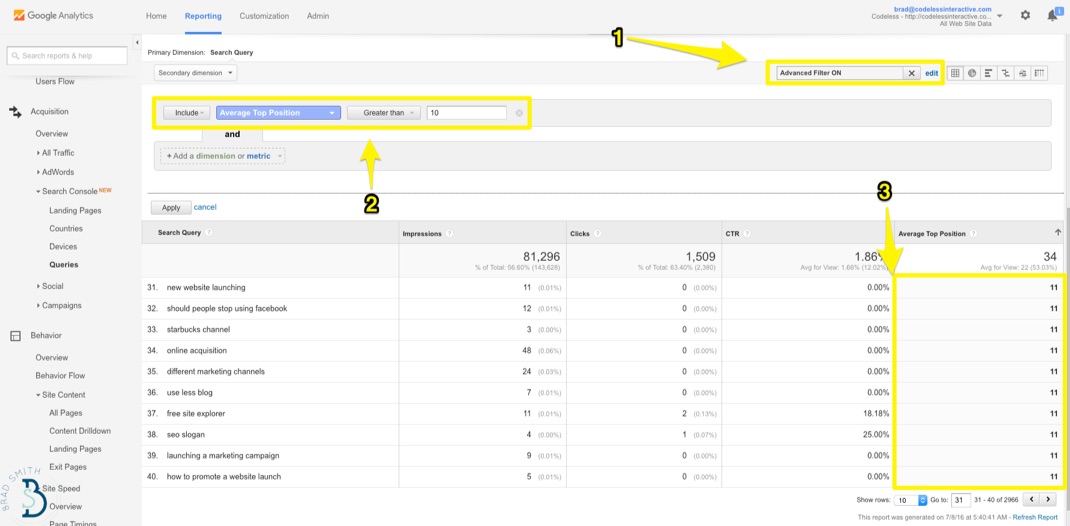The image size is (1070, 526).
Task: Open the Devices report
Action: [x=63, y=246]
